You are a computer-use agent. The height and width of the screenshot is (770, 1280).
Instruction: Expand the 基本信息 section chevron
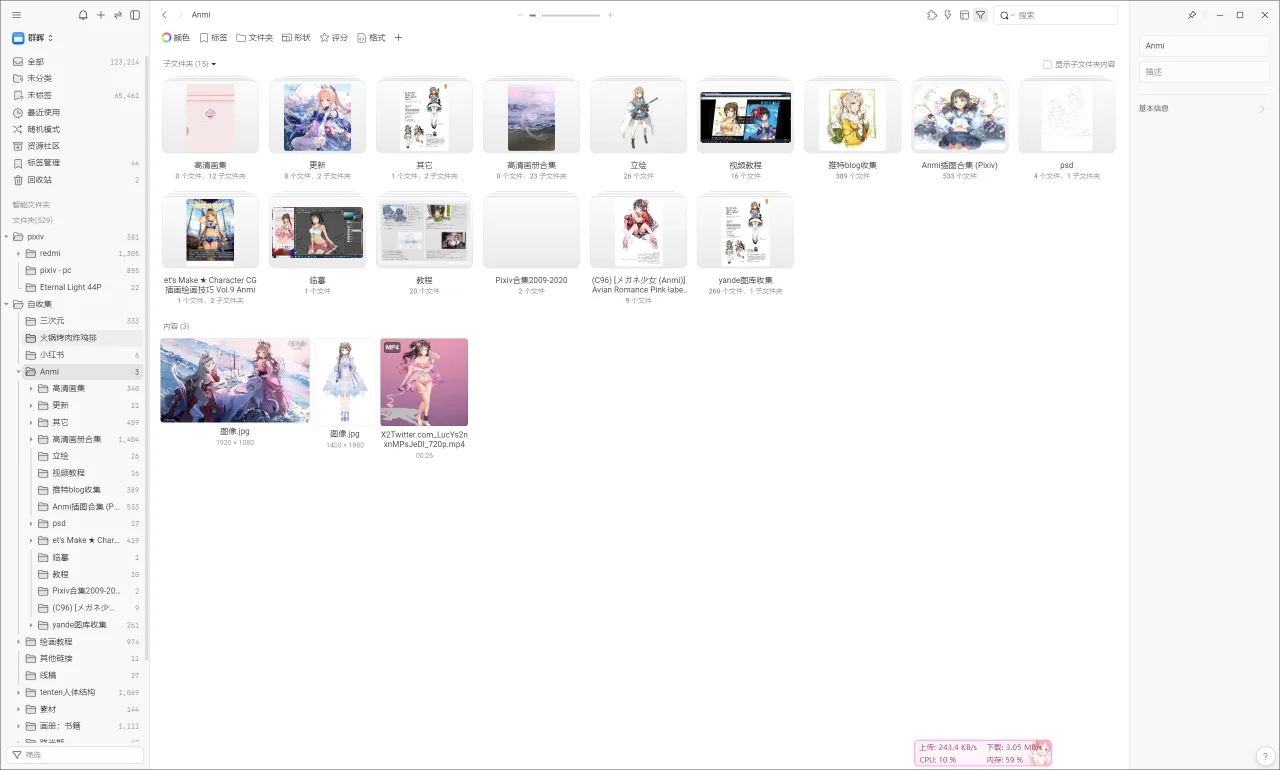pos(1262,108)
